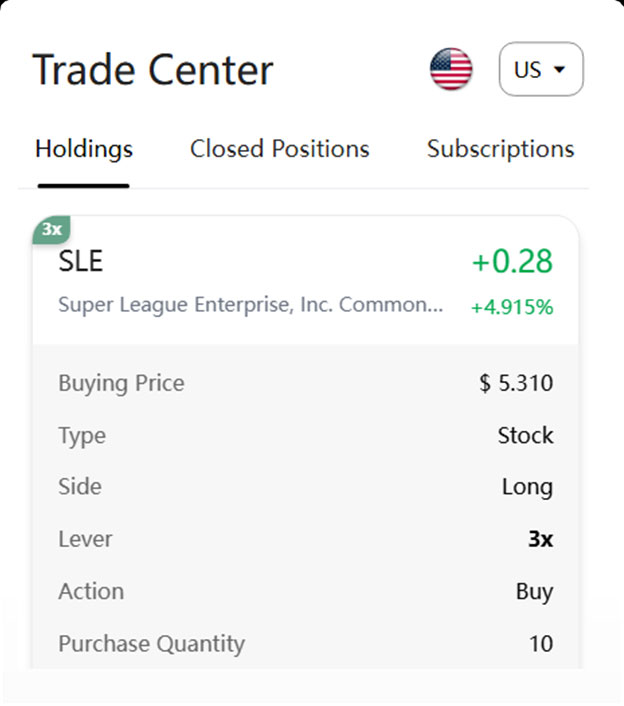The image size is (624, 706).
Task: Go to the Subscriptions tab
Action: pos(500,149)
